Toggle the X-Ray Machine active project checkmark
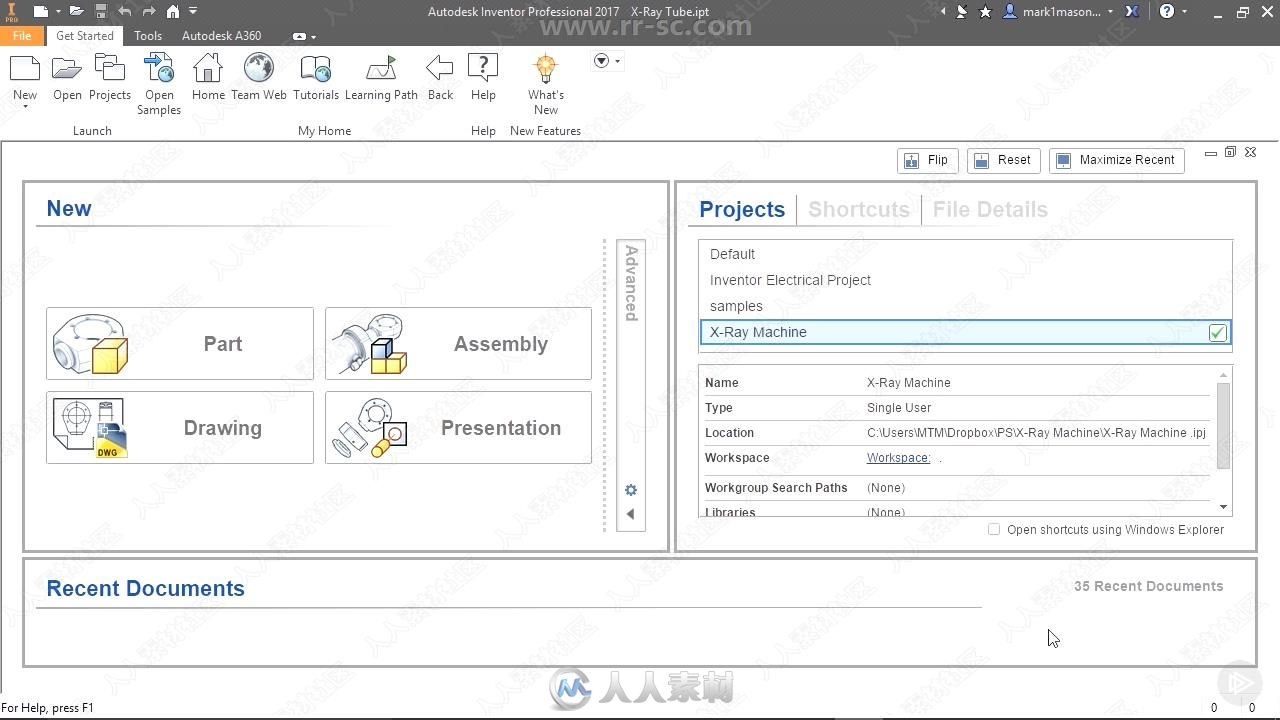Image resolution: width=1280 pixels, height=720 pixels. click(x=1217, y=333)
